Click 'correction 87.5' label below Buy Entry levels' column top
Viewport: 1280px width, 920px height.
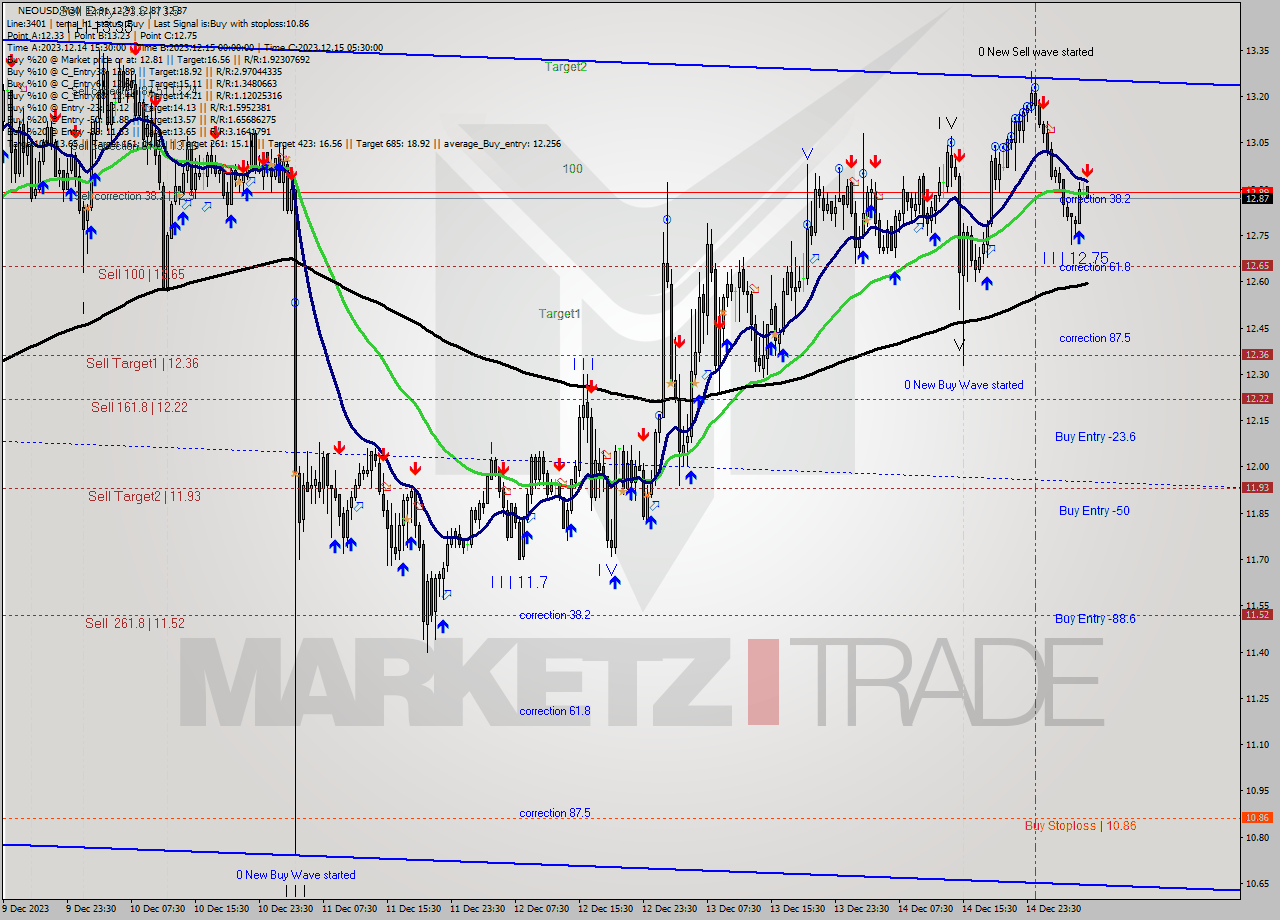[1095, 339]
